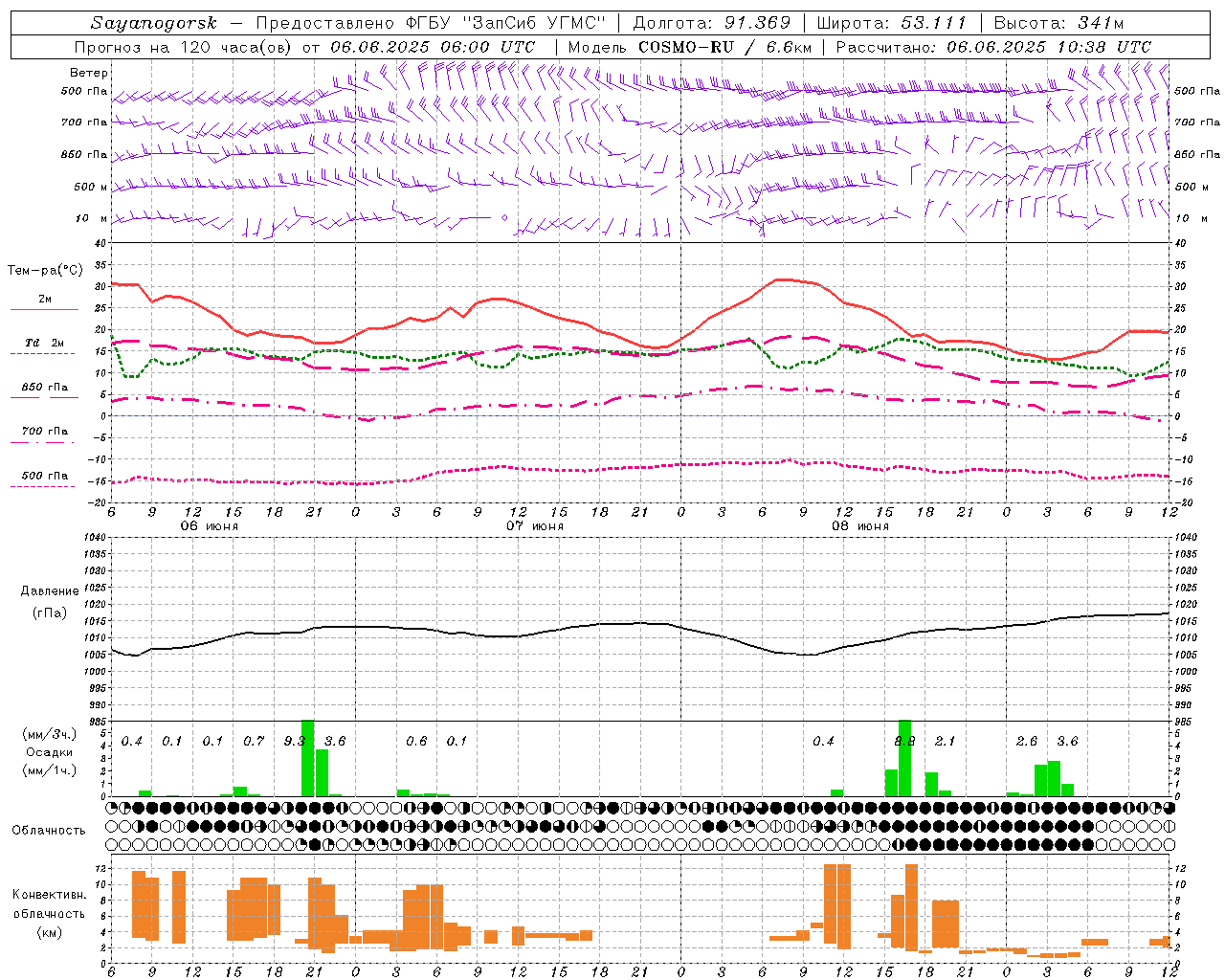Click the 'Широта: 53.111' header value
1225x980 pixels.
892,23
